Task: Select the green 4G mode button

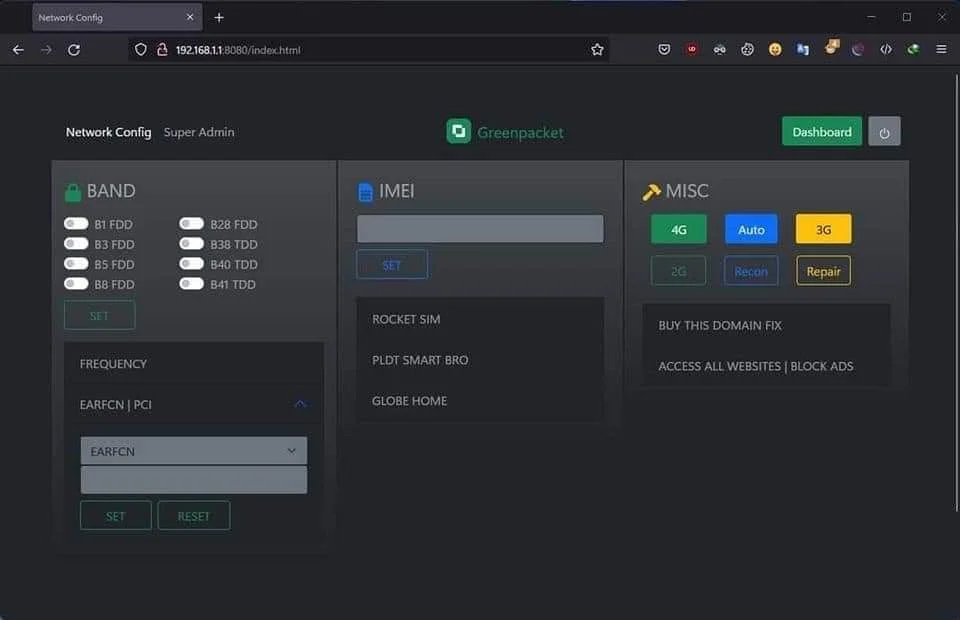Action: pos(678,230)
